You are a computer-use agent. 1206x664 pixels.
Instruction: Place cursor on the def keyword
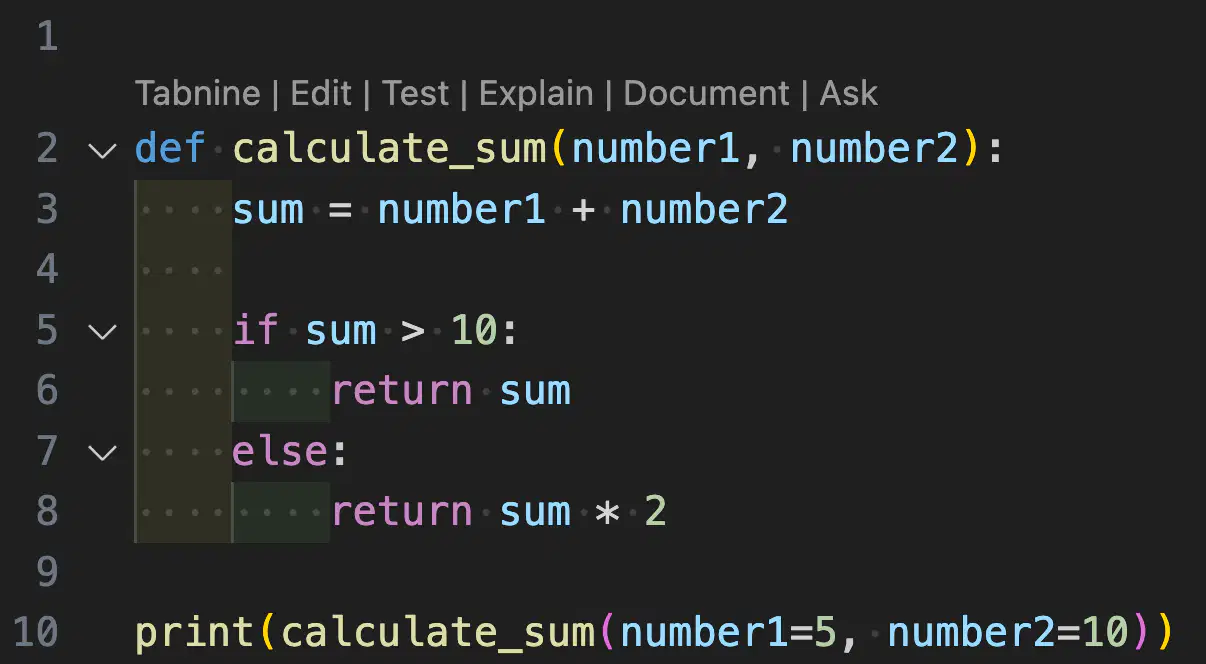click(x=170, y=150)
